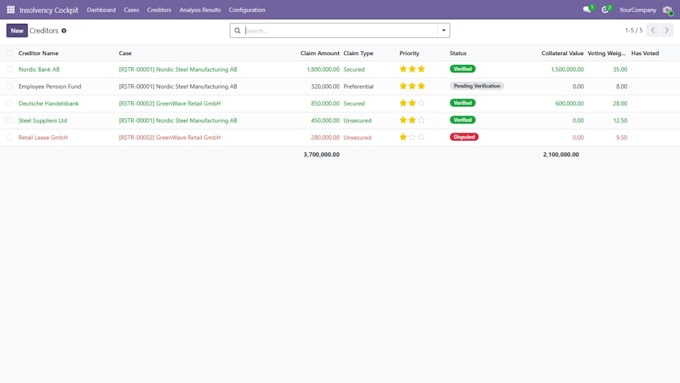Image resolution: width=680 pixels, height=383 pixels.
Task: Sort by Has Voted column header
Action: pyautogui.click(x=645, y=53)
